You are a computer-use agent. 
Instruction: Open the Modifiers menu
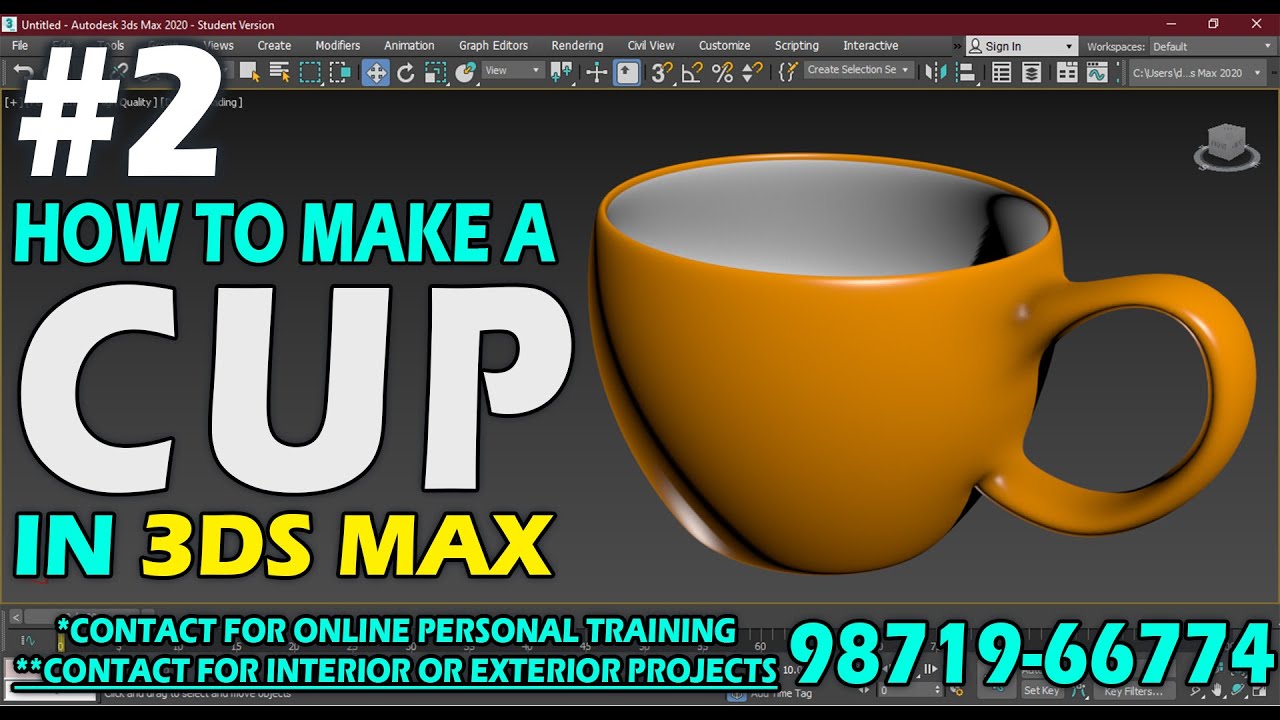pos(337,46)
